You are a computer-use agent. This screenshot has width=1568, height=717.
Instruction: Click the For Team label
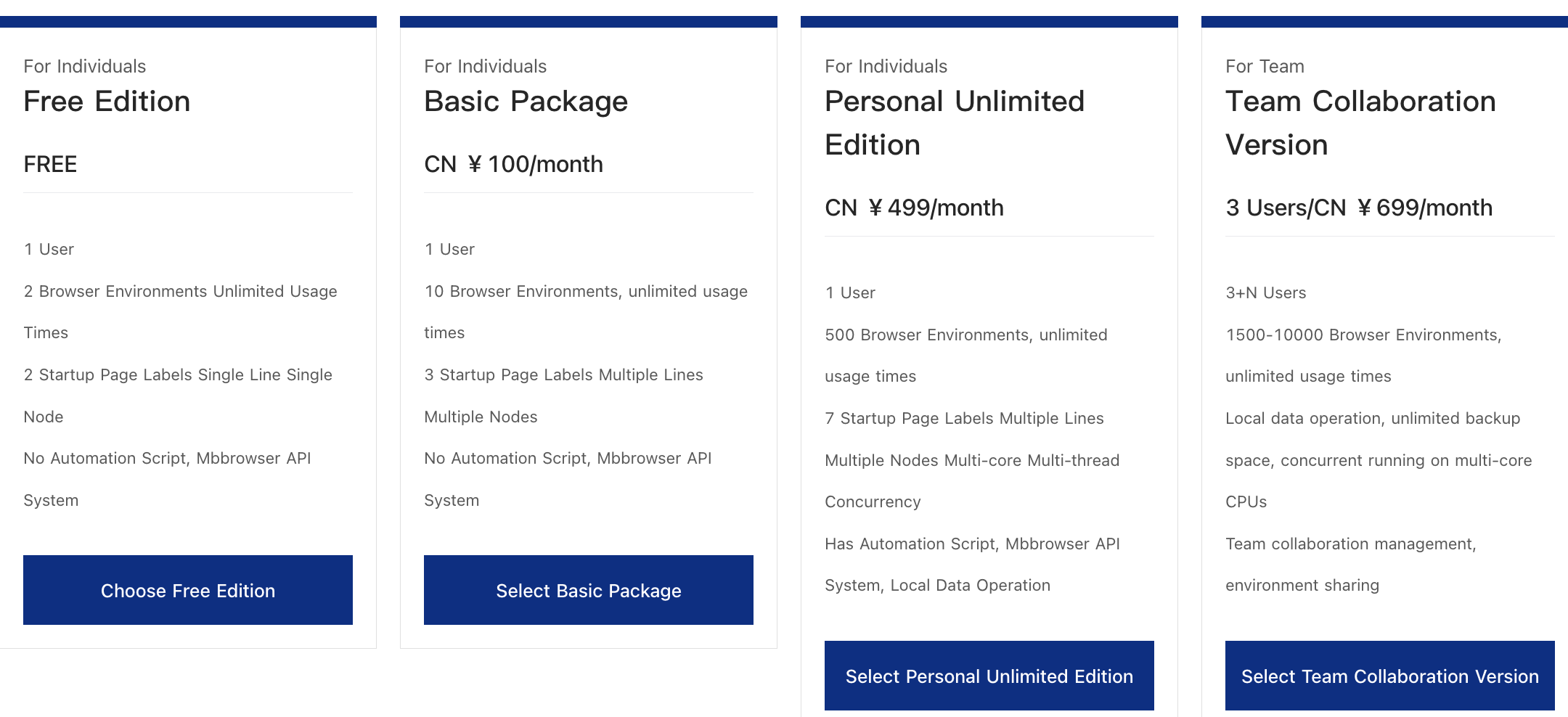click(1265, 66)
